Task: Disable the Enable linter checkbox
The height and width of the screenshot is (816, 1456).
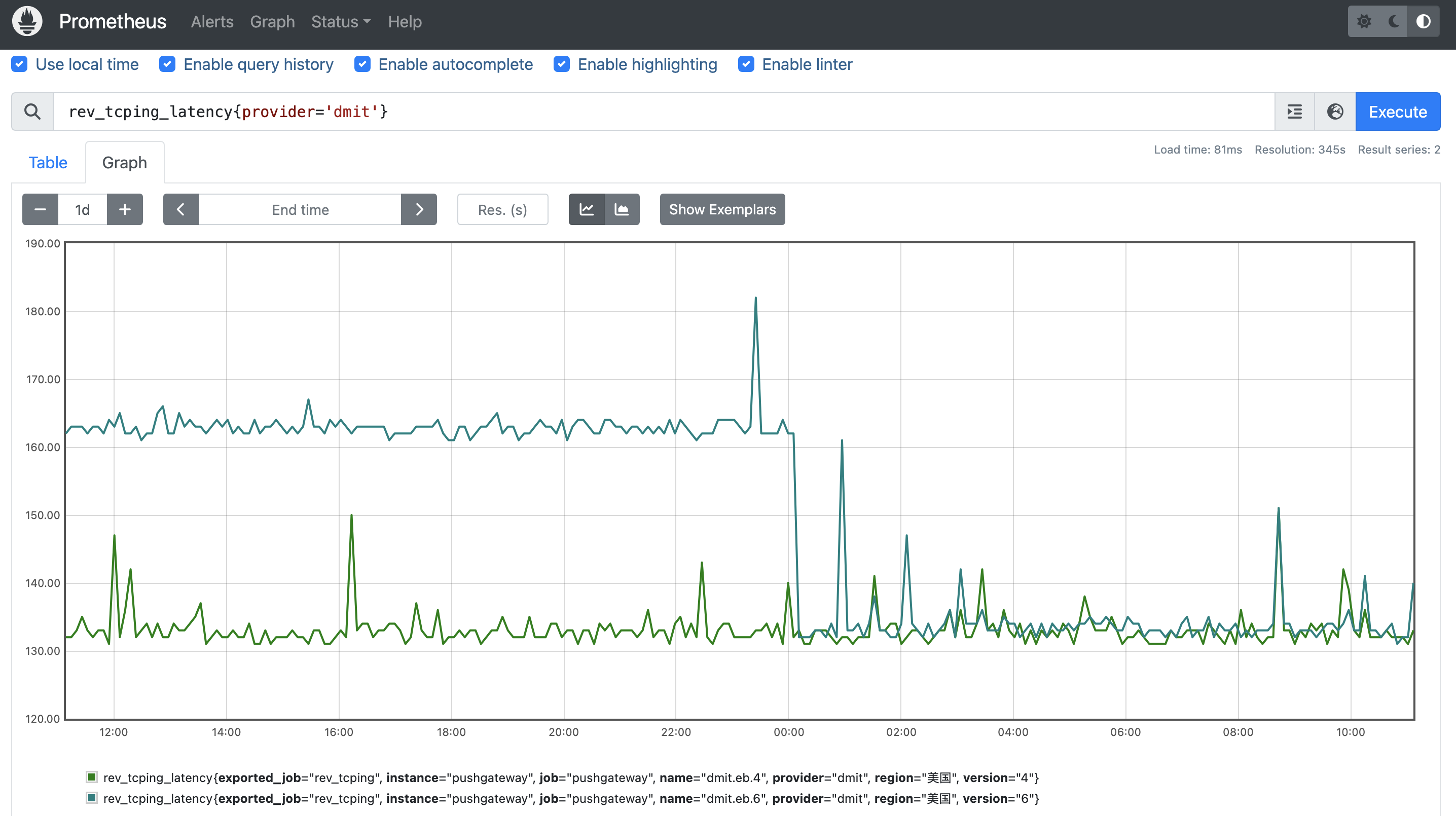Action: [746, 64]
